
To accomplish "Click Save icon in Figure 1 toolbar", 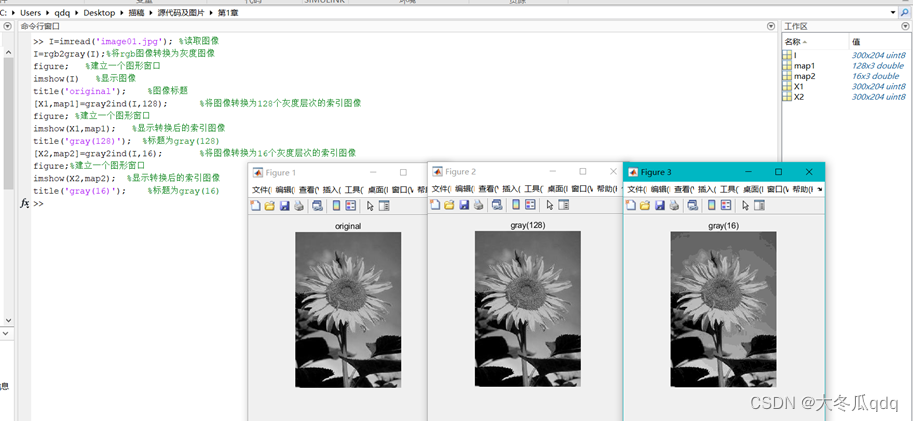I will click(284, 206).
